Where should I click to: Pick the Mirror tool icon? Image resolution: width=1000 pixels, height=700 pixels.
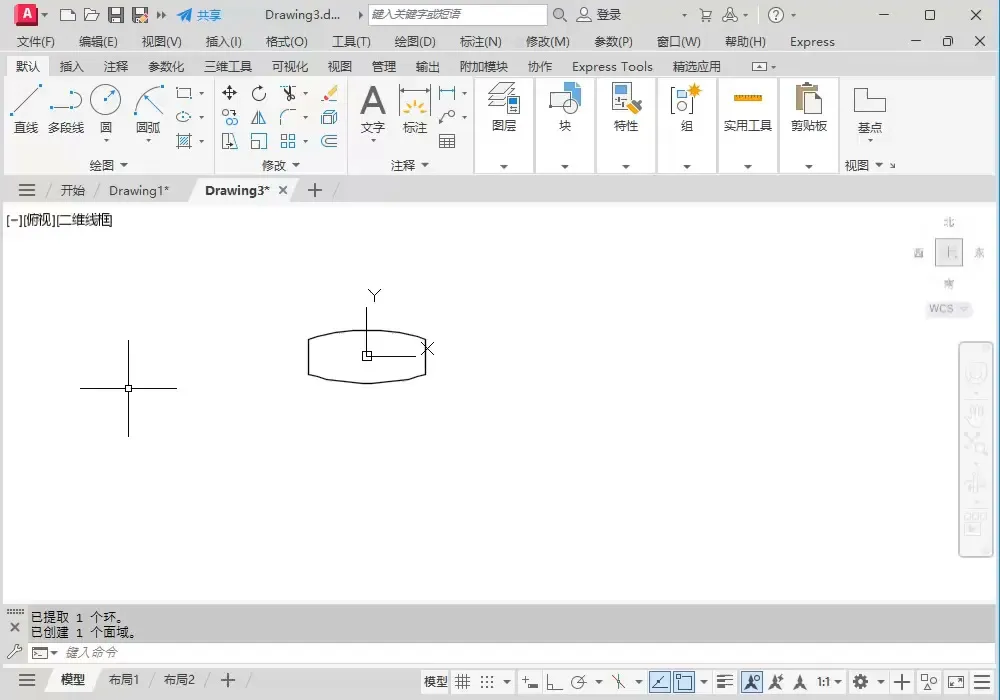259,117
